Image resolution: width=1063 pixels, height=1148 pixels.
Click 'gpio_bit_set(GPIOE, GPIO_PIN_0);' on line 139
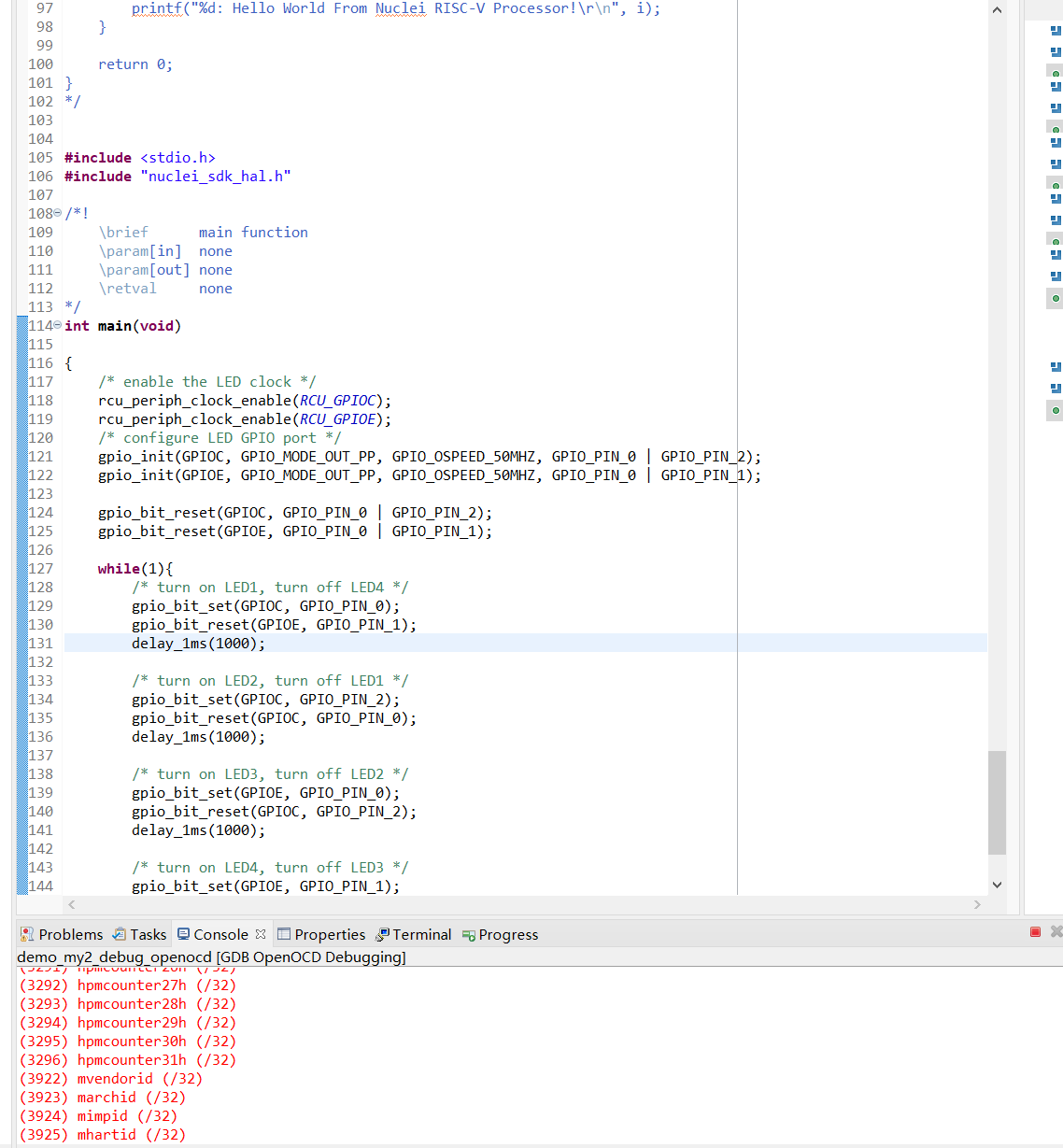[x=265, y=792]
